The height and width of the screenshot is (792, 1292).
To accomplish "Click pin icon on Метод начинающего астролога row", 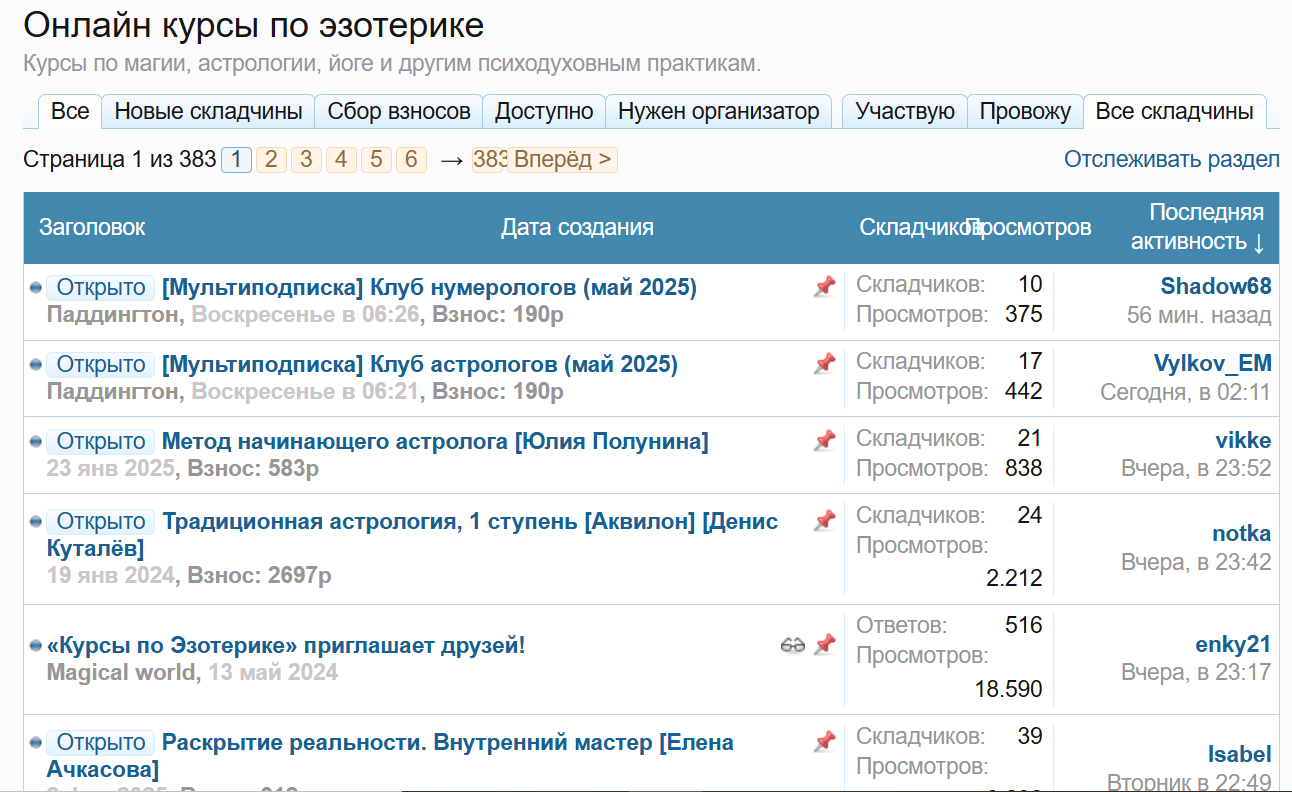I will (x=824, y=440).
